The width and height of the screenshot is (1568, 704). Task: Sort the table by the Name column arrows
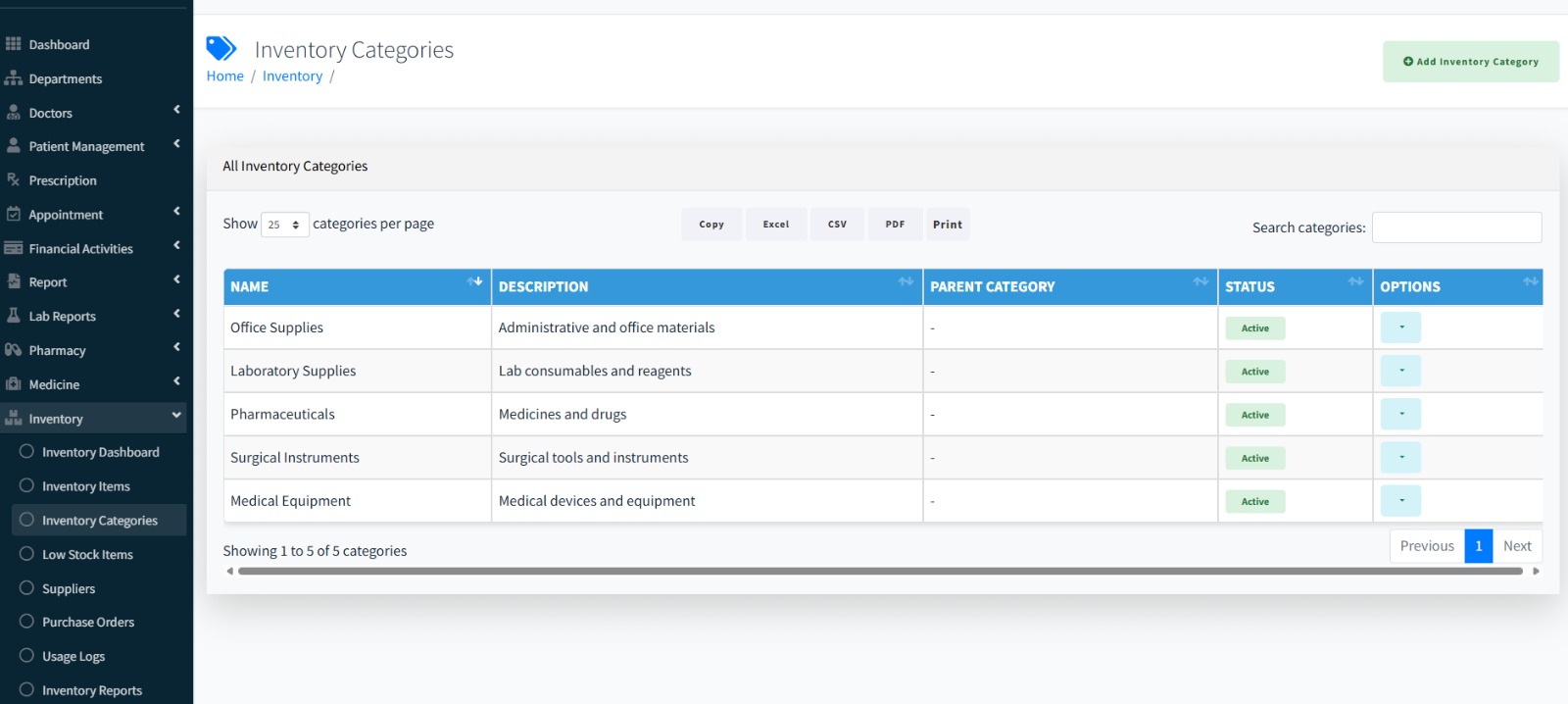point(475,282)
